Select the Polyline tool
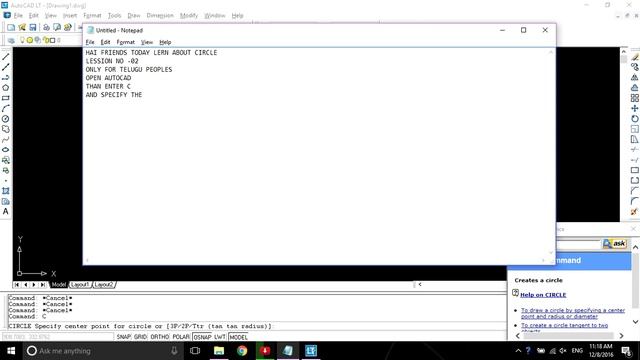The image size is (640, 360). coord(6,78)
